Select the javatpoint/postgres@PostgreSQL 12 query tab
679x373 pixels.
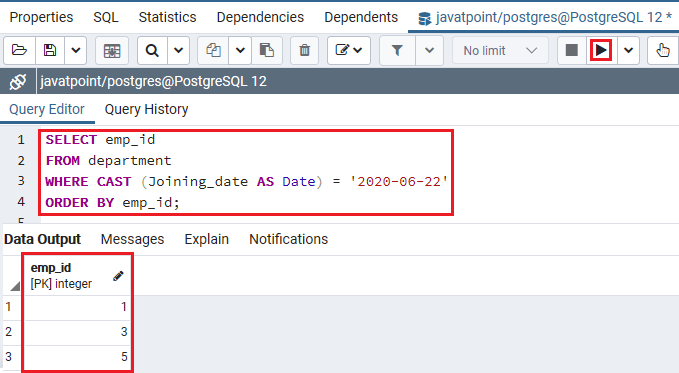point(545,17)
